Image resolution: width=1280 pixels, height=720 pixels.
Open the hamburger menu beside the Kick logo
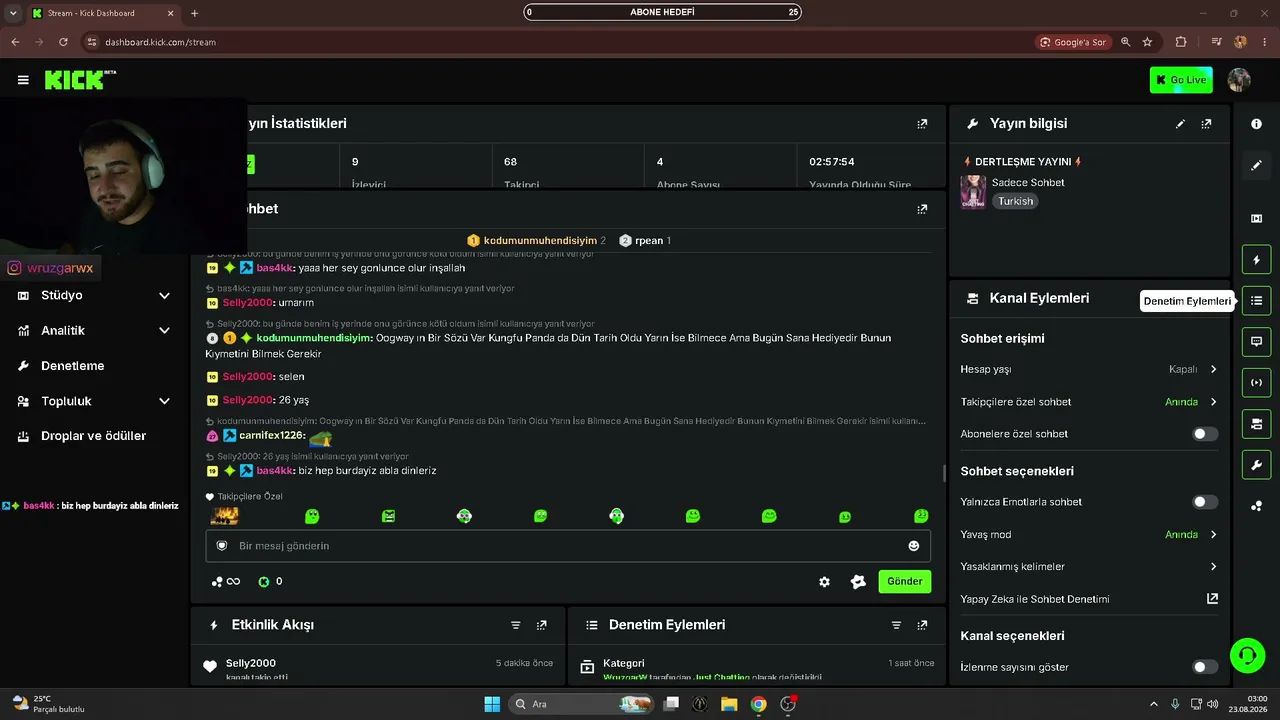23,80
